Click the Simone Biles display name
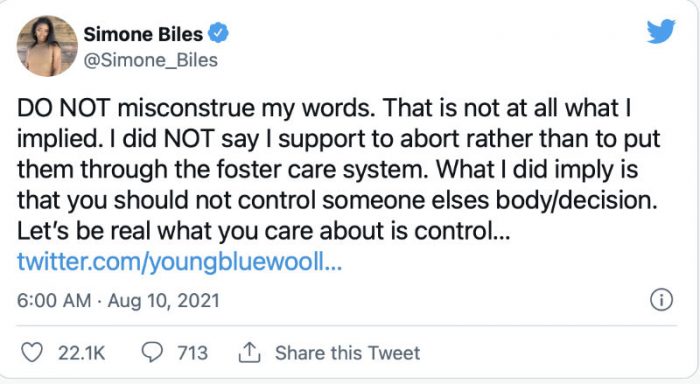700x384 pixels. coord(143,34)
